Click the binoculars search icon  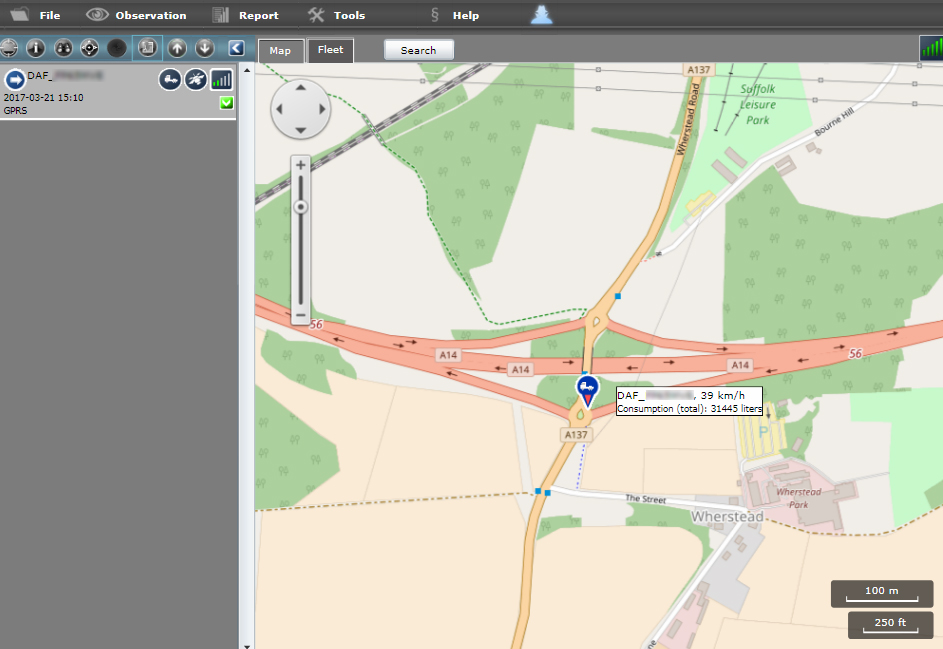(63, 48)
